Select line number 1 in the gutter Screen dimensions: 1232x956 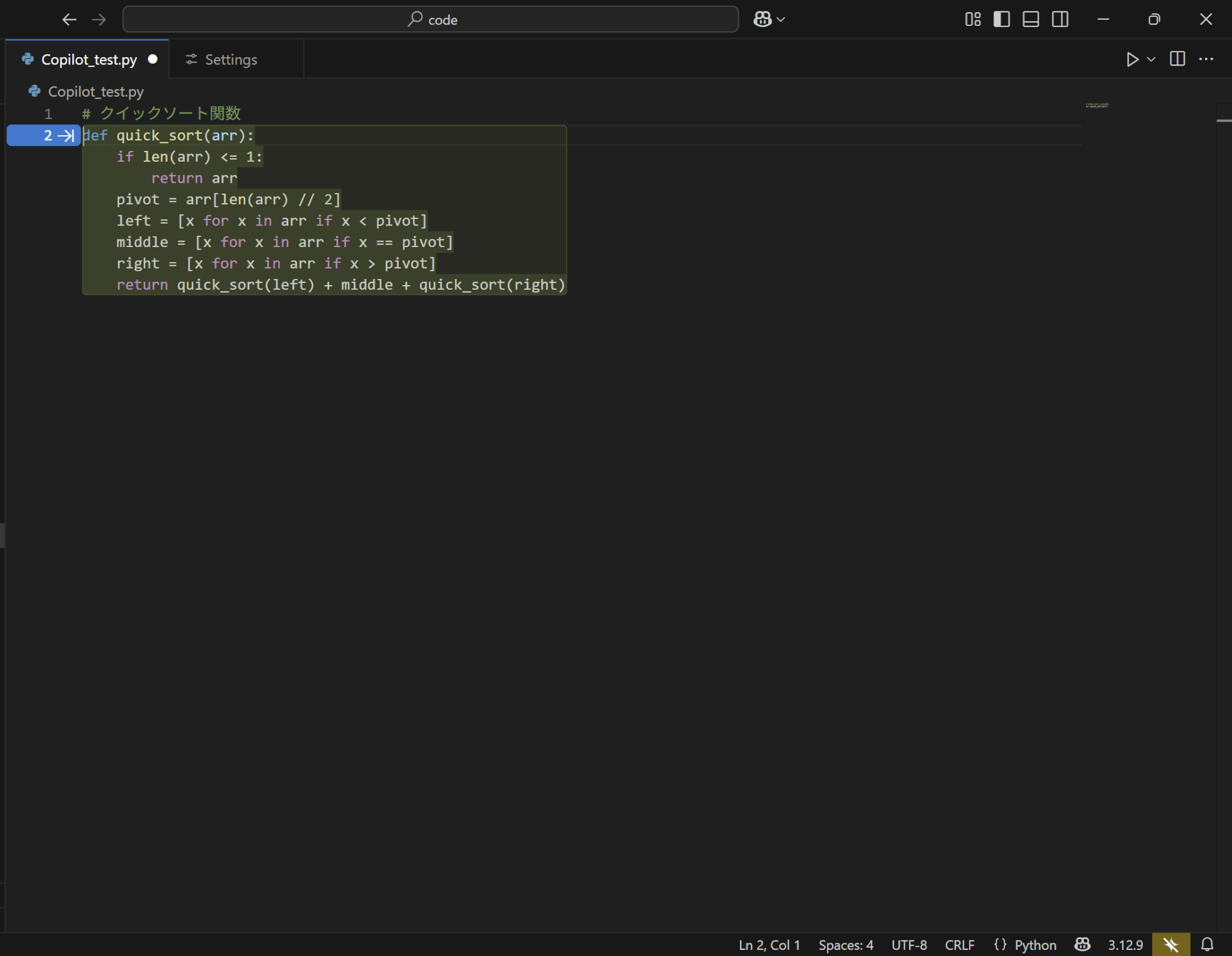pyautogui.click(x=48, y=114)
